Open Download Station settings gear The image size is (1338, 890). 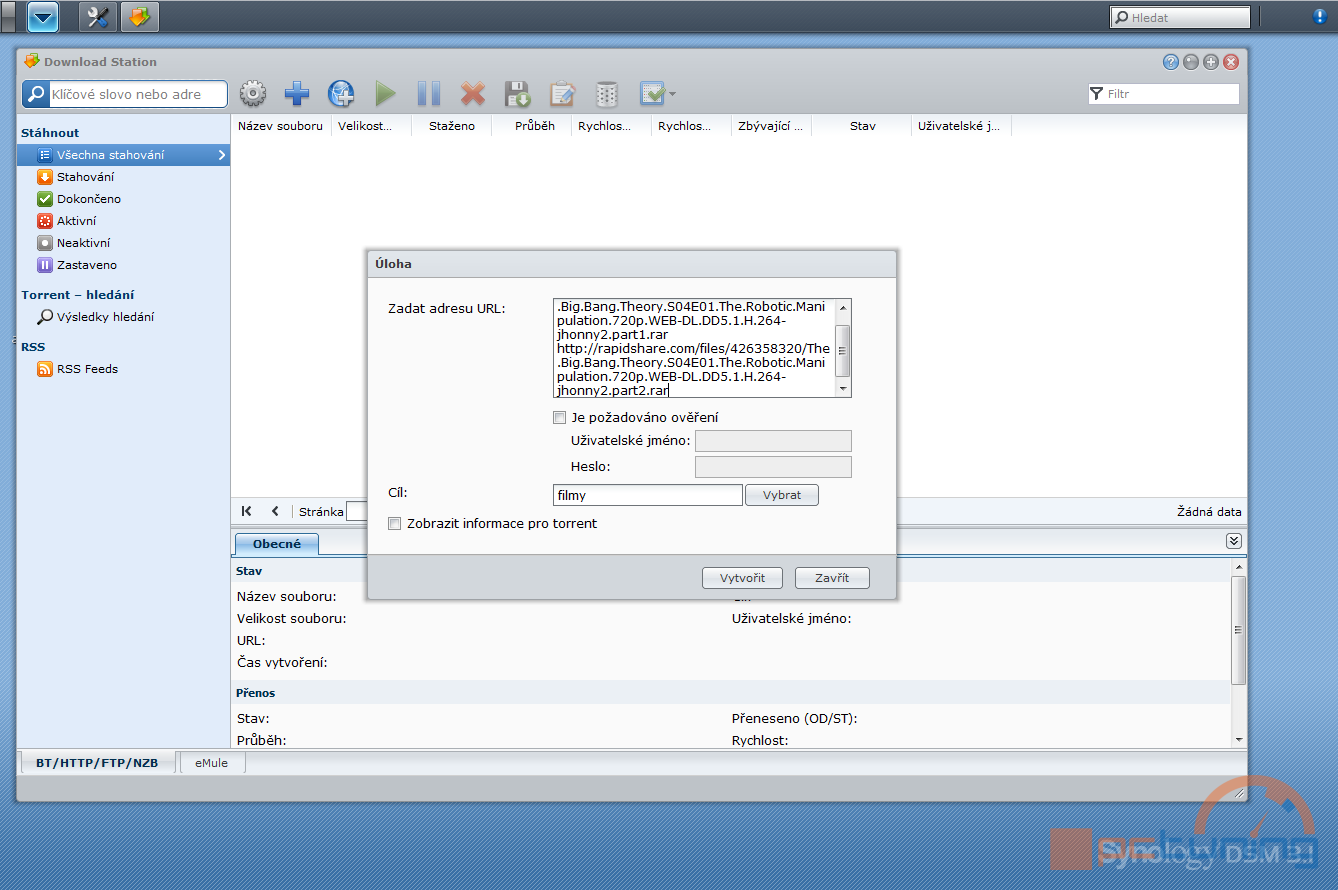253,94
